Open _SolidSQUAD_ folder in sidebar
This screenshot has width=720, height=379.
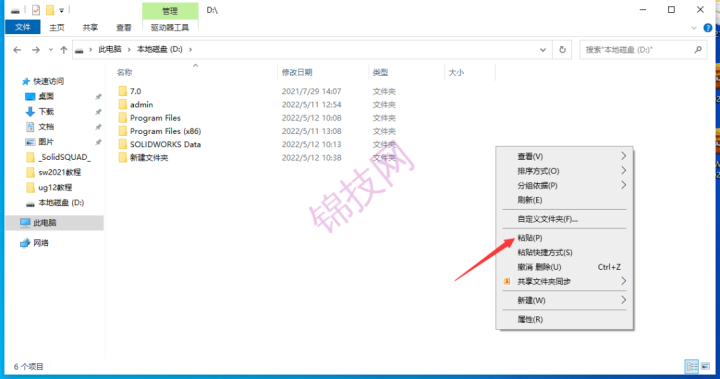point(64,157)
